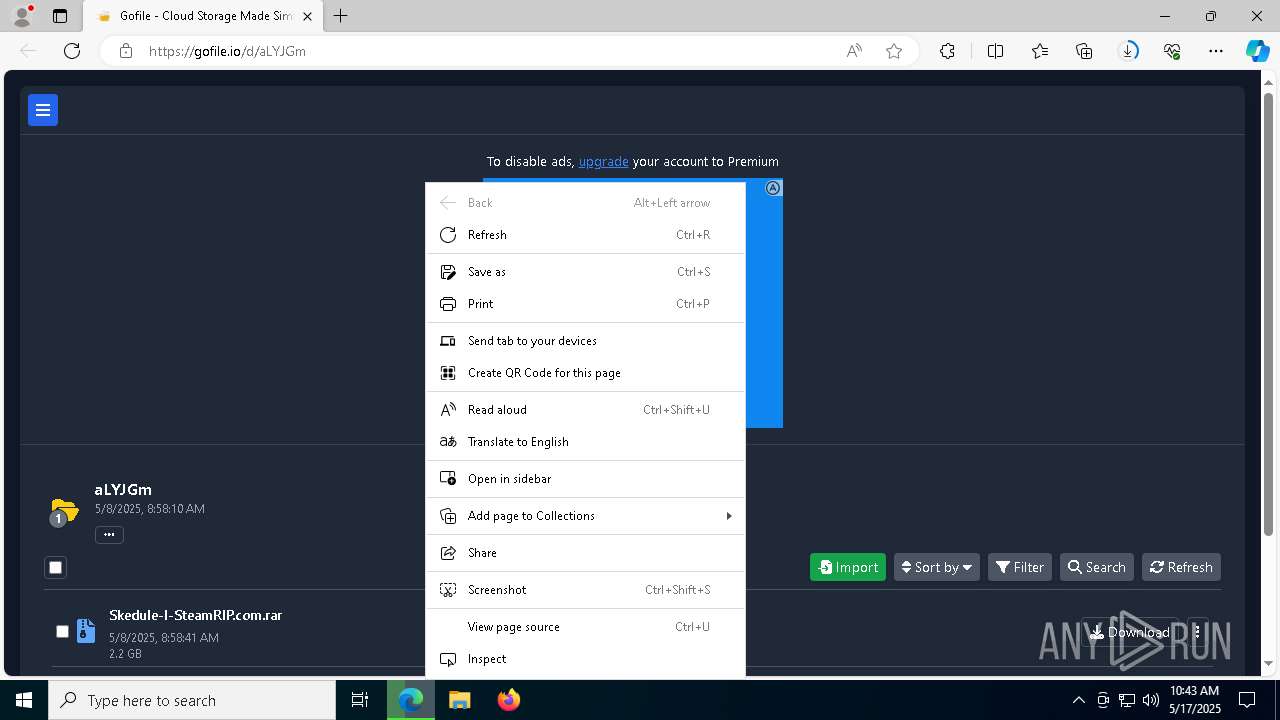
Task: Click the taskbar search box
Action: coord(192,700)
